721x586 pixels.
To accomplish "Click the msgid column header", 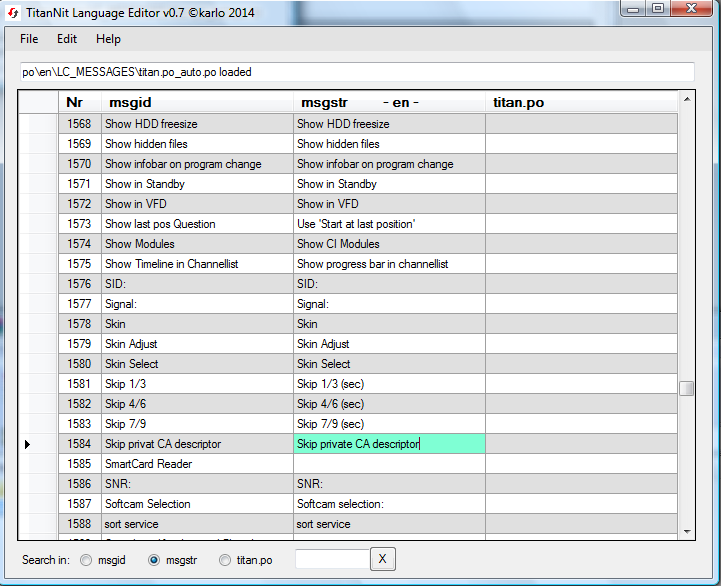I will [x=196, y=103].
